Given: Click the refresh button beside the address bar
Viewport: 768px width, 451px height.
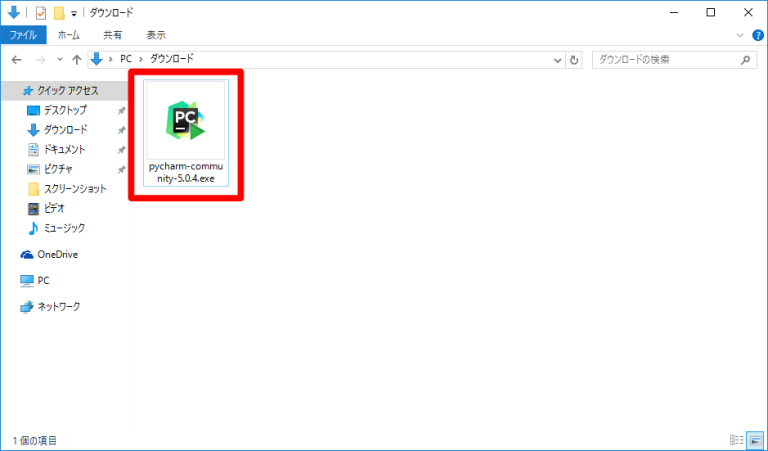Looking at the screenshot, I should (x=574, y=60).
